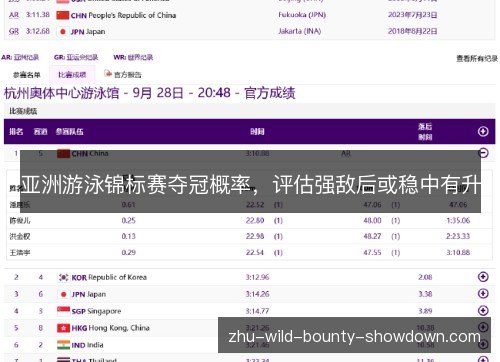
Task: Select the GR record time 3:12.68
Action: pyautogui.click(x=38, y=31)
